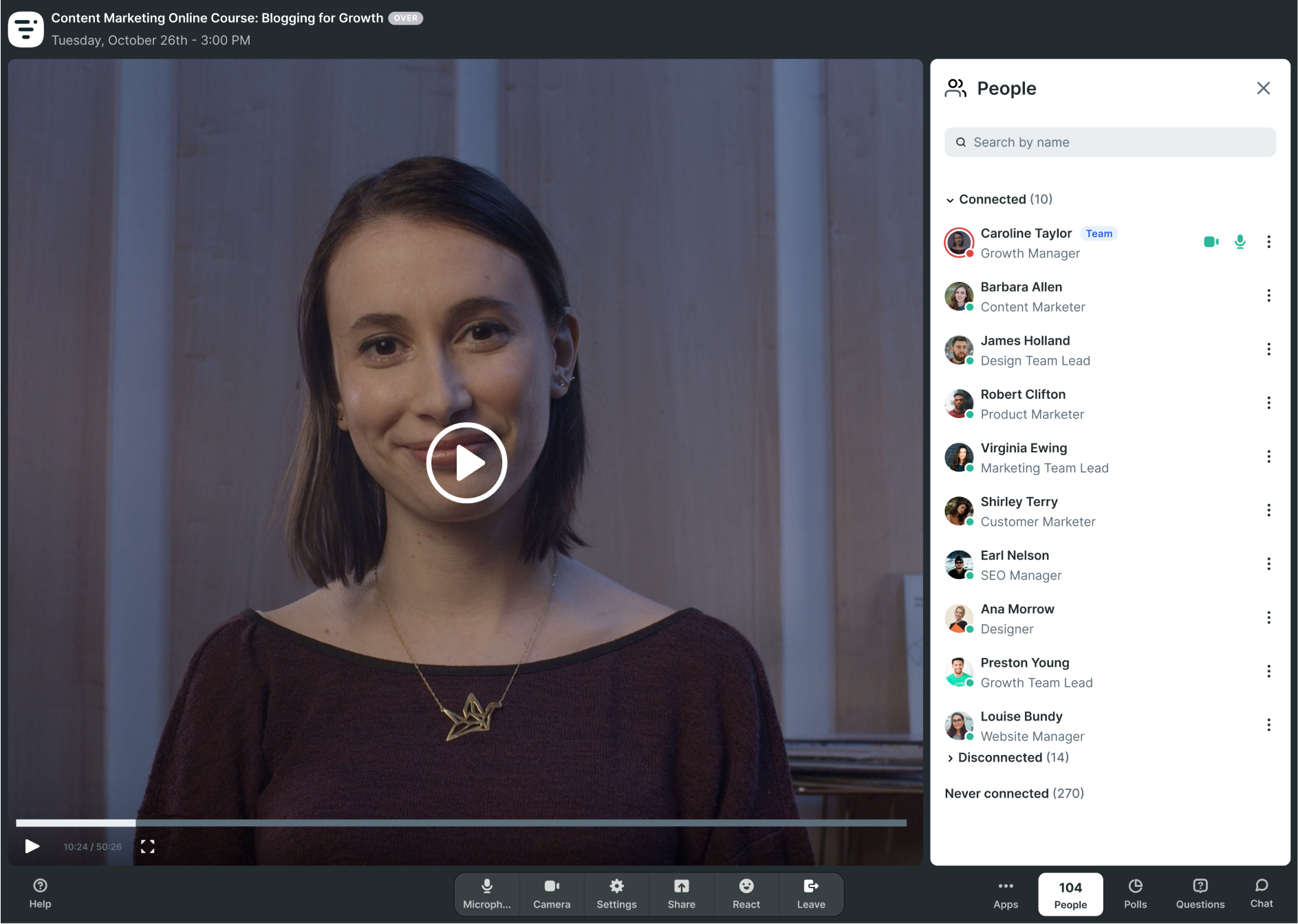Screen dimensions: 1298x924
Task: Open more options for Caroline Taylor
Action: 1268,242
